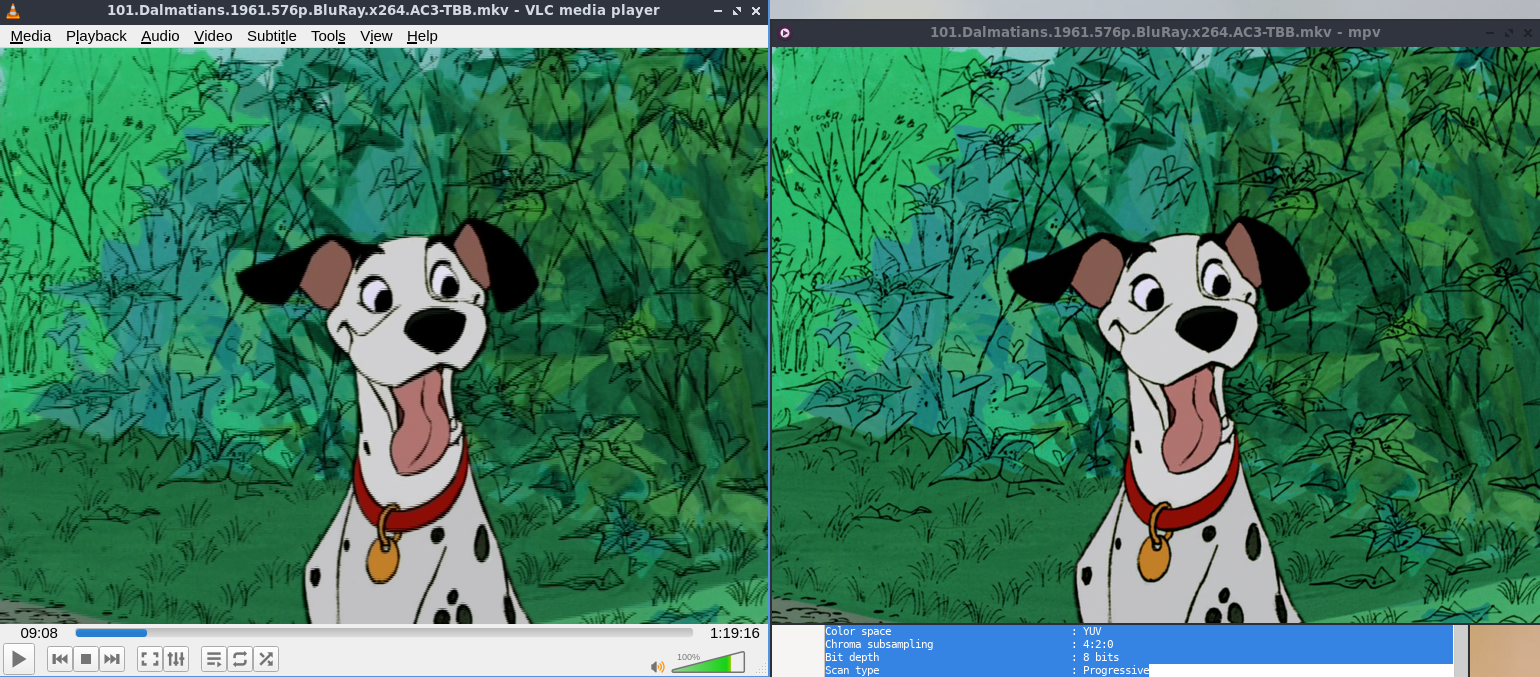The image size is (1540, 677).
Task: Toggle the VLC playlist view
Action: point(214,659)
